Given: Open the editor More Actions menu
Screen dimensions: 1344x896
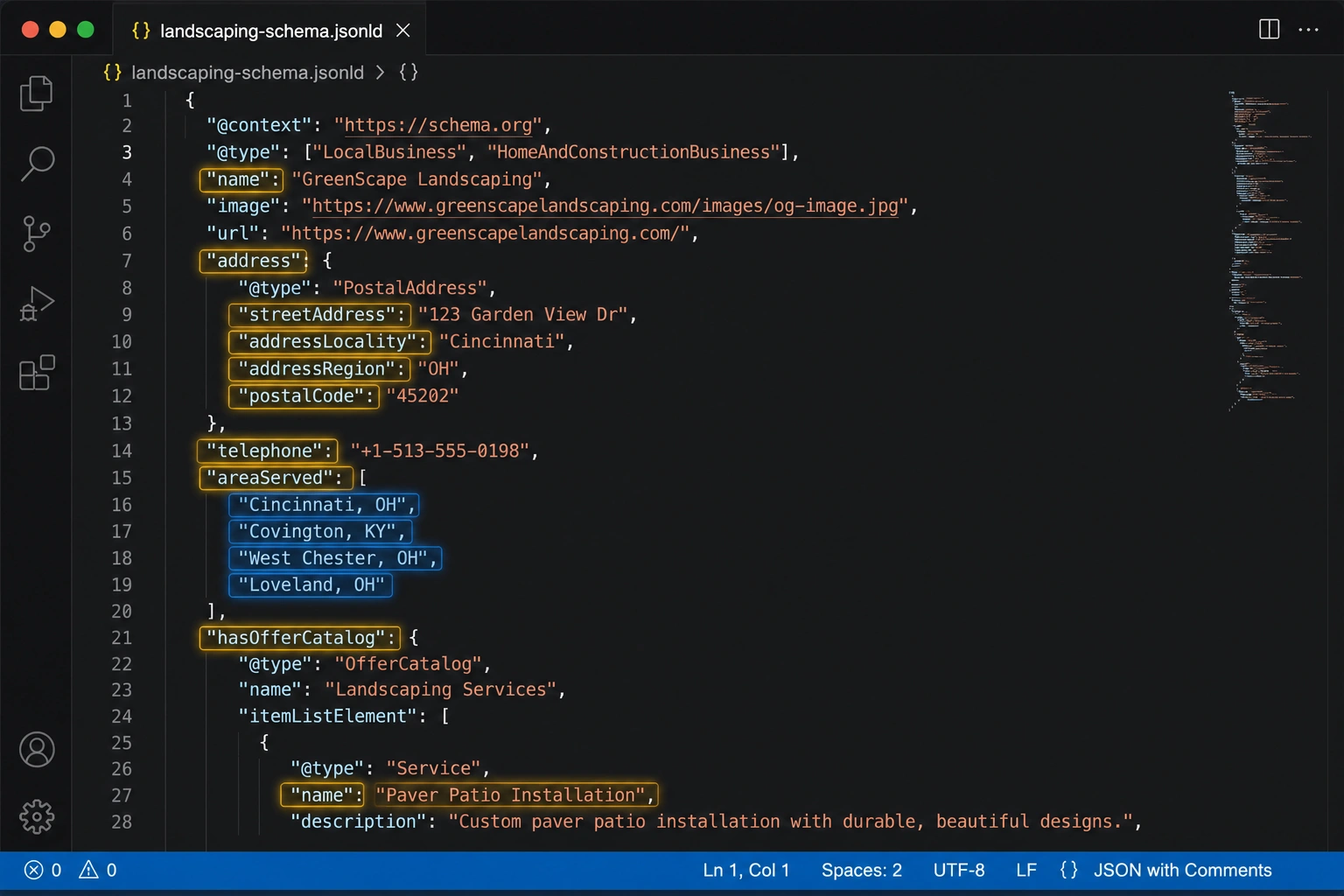Looking at the screenshot, I should 1308,30.
